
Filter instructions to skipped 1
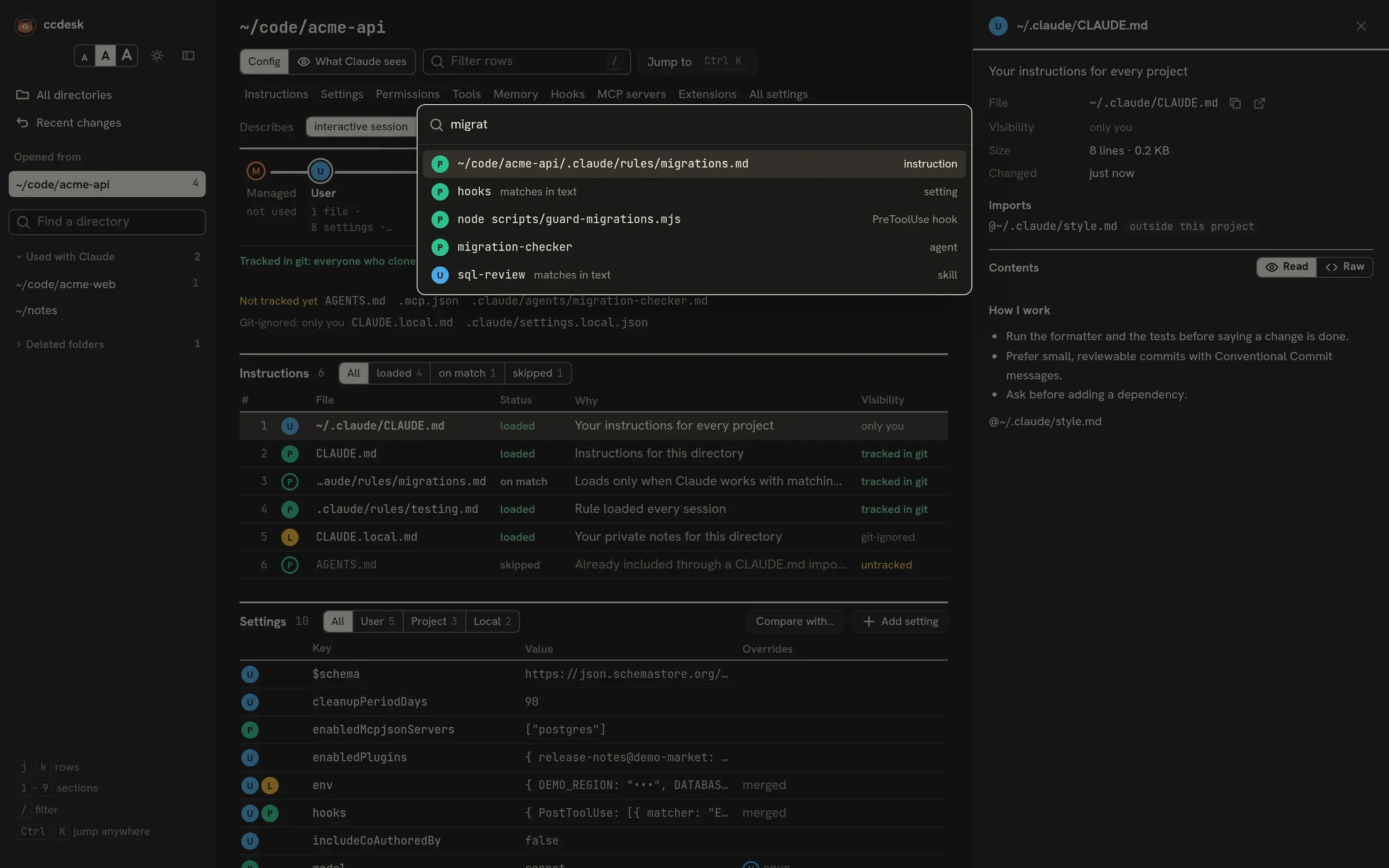coord(538,373)
